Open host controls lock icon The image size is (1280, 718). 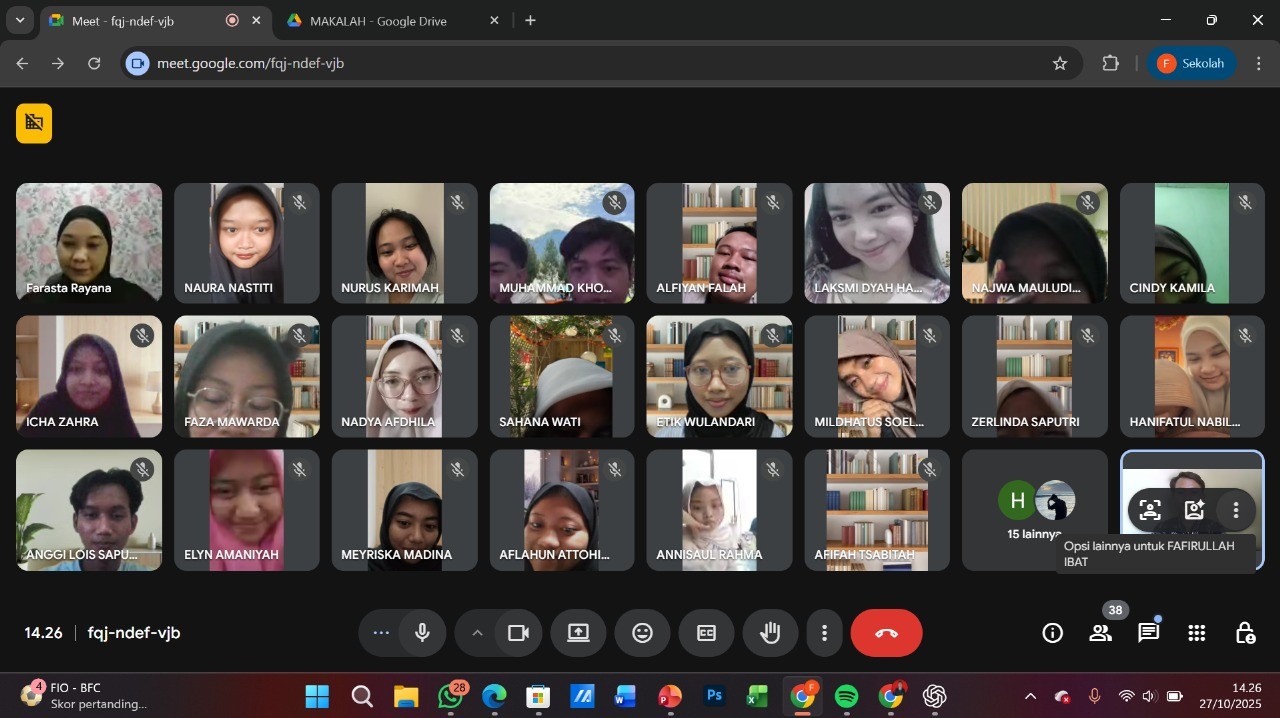point(1245,633)
